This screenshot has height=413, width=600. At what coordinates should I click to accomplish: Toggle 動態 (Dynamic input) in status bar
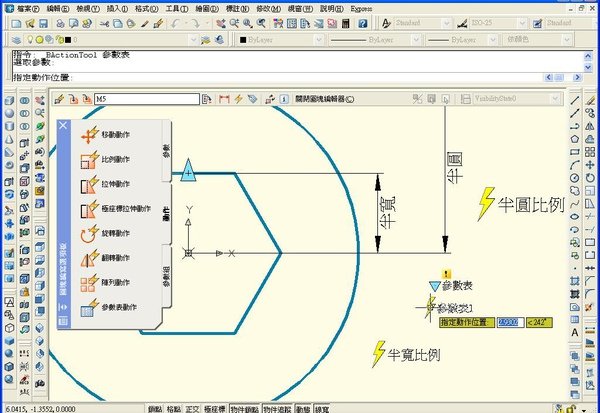pos(303,409)
